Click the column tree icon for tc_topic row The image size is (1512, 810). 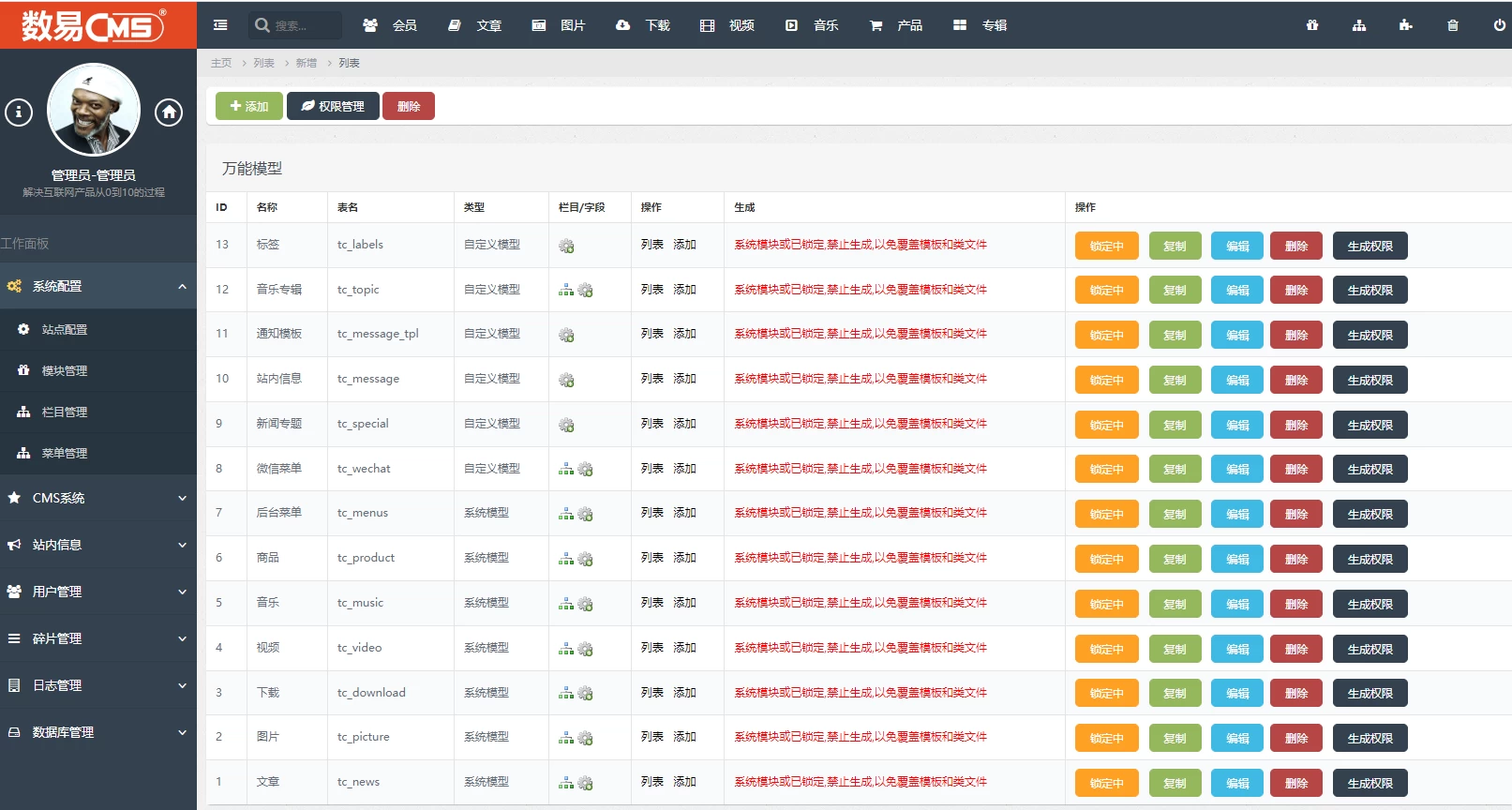tap(566, 291)
